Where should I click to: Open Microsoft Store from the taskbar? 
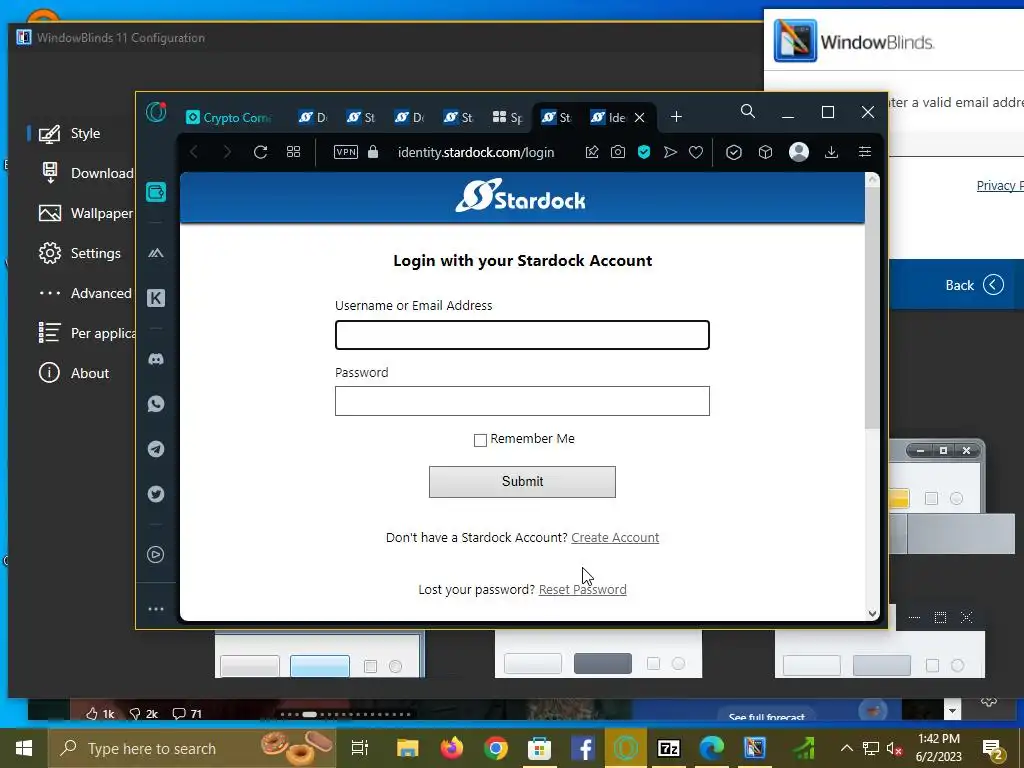coord(539,748)
